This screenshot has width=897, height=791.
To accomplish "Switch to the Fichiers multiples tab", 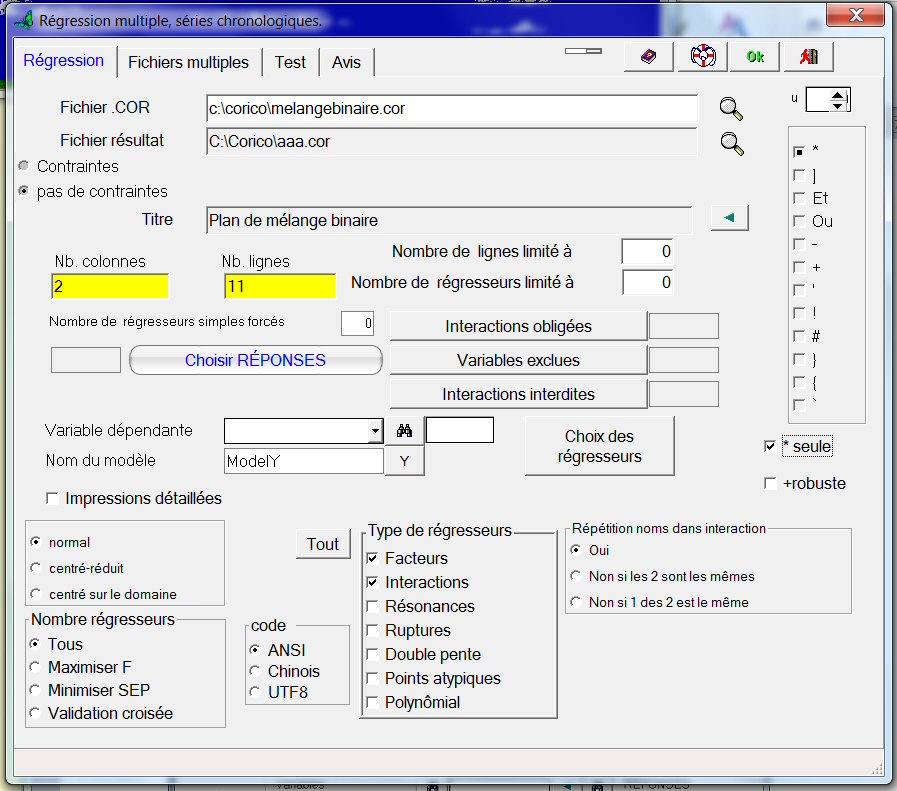I will pos(188,62).
